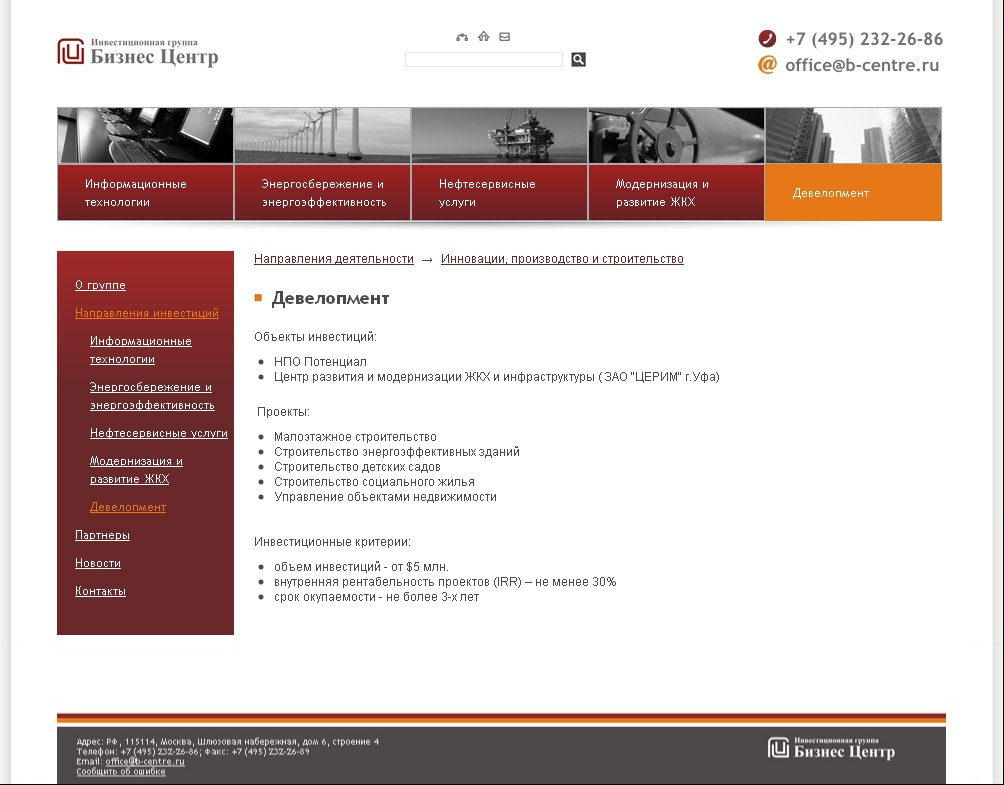The height and width of the screenshot is (785, 1004).
Task: Open Информационные технологии top navigation tab
Action: pyautogui.click(x=145, y=193)
